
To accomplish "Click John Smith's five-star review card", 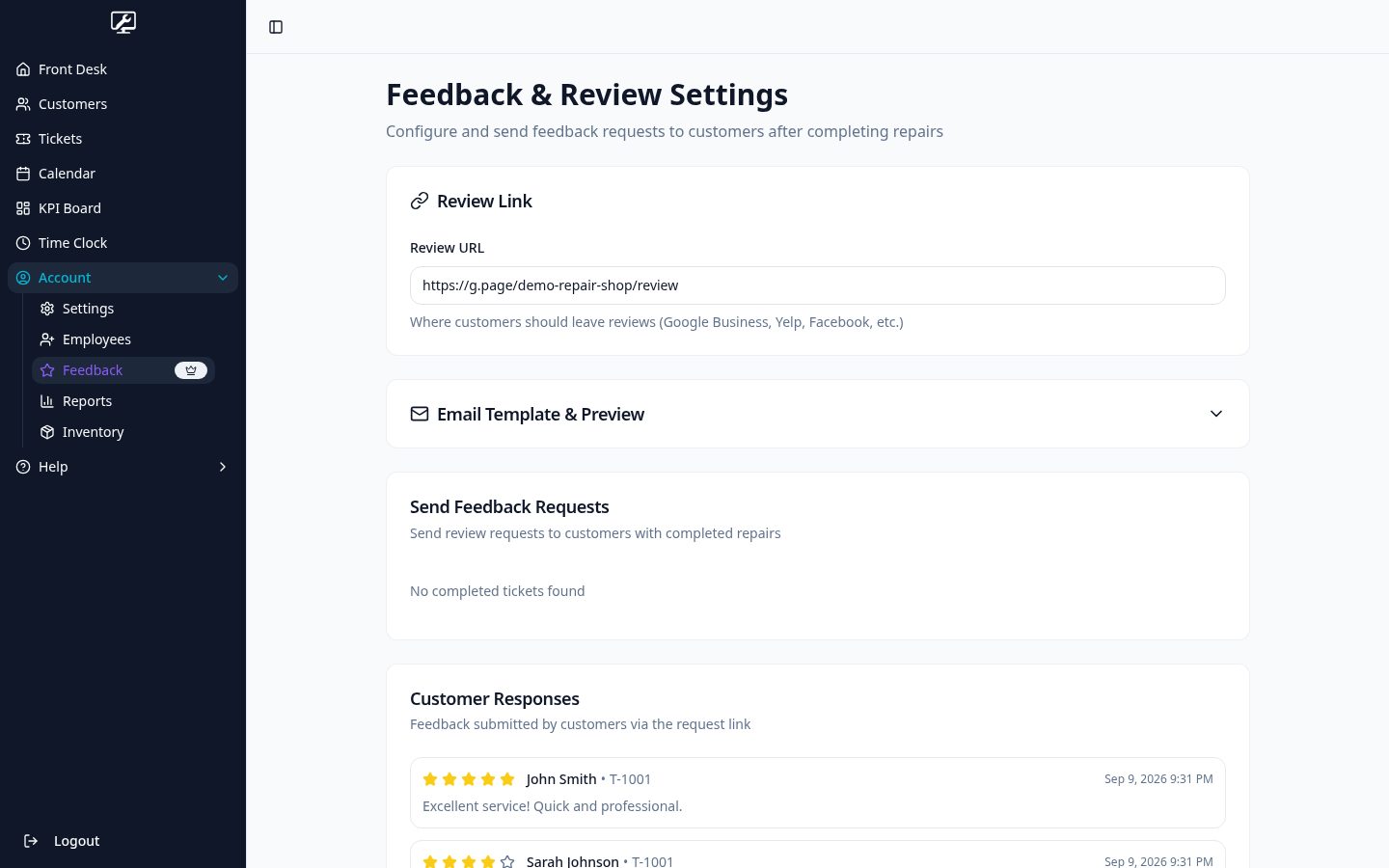I will (818, 793).
